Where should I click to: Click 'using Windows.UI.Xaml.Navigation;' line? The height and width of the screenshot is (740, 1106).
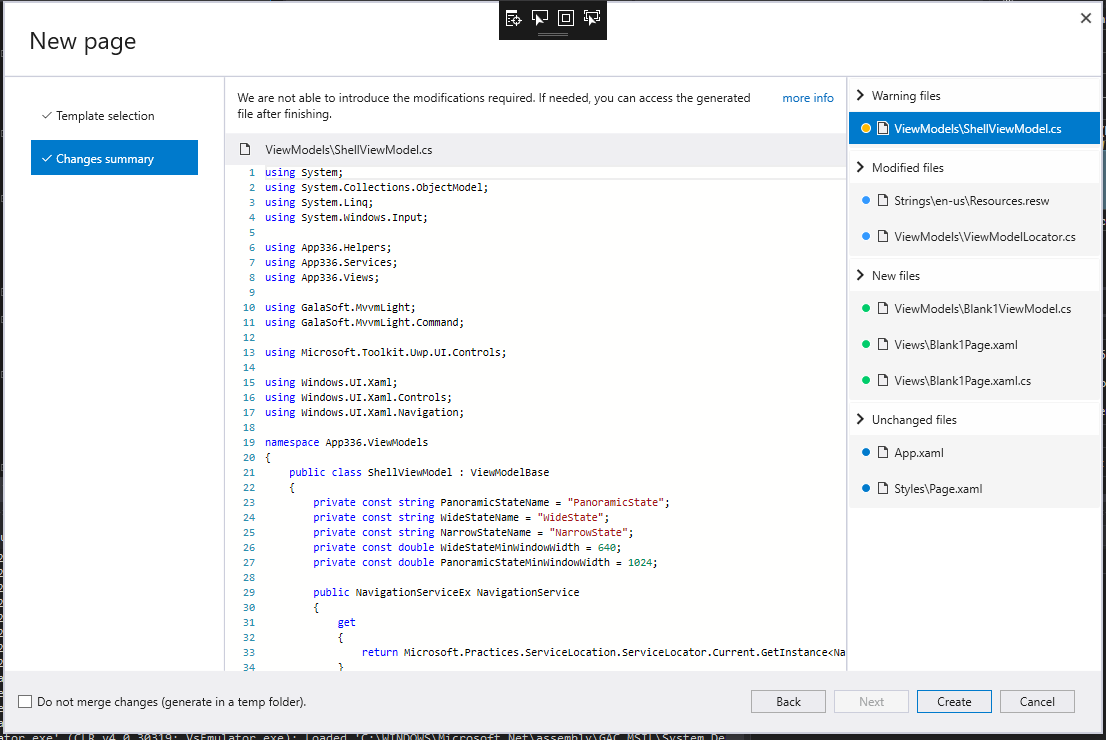click(x=365, y=413)
